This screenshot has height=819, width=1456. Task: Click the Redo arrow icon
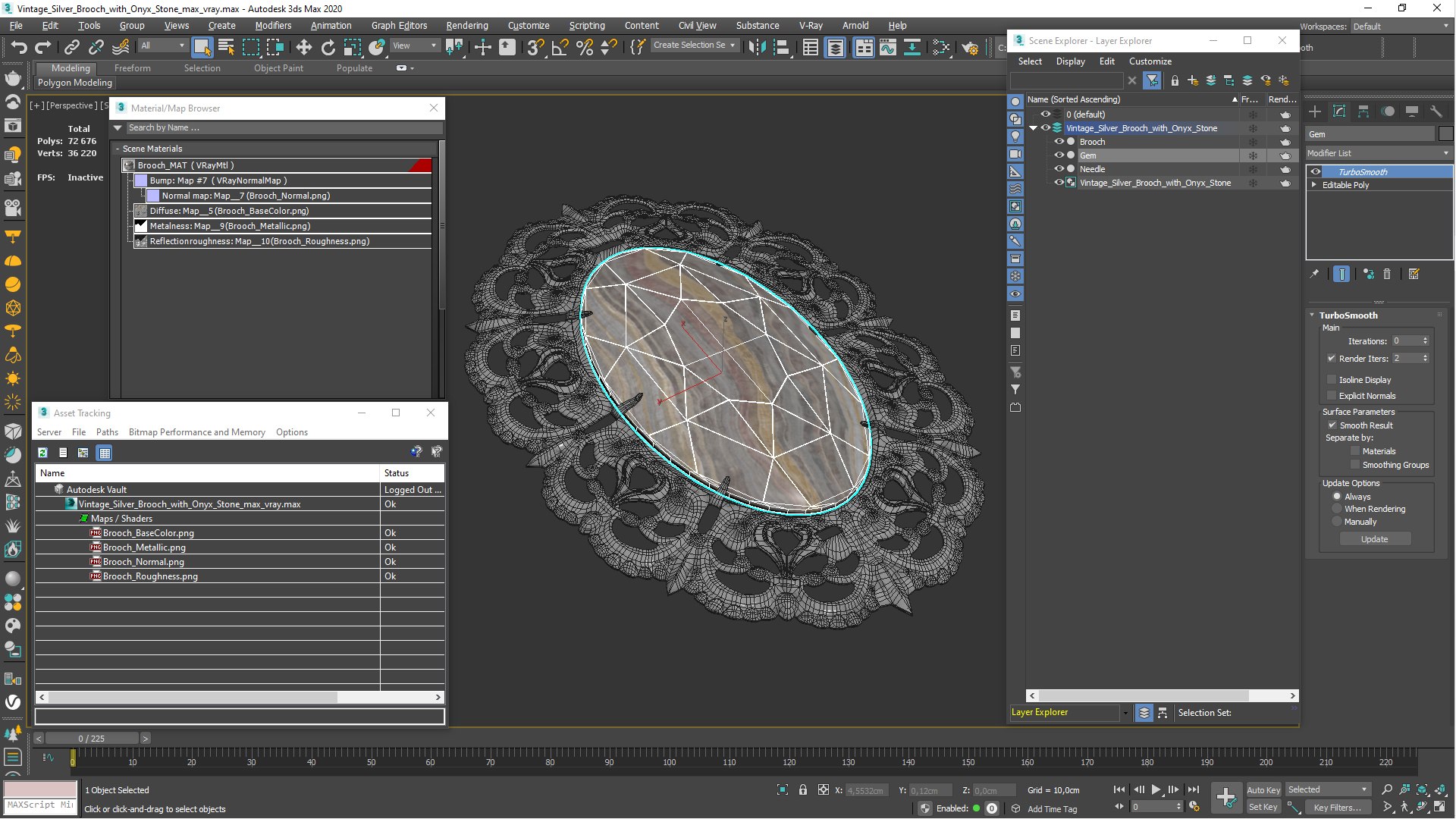[43, 47]
